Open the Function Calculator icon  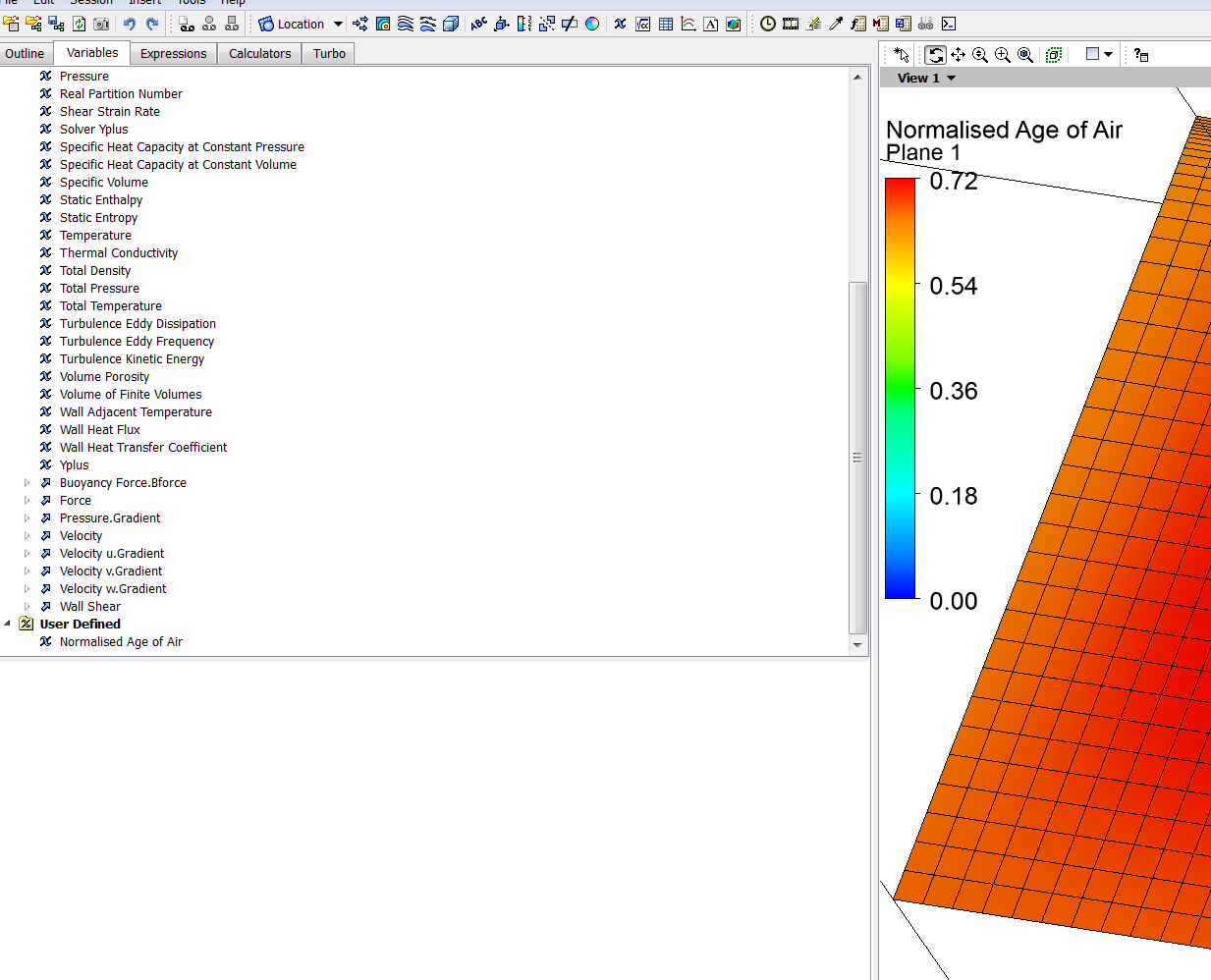(858, 24)
